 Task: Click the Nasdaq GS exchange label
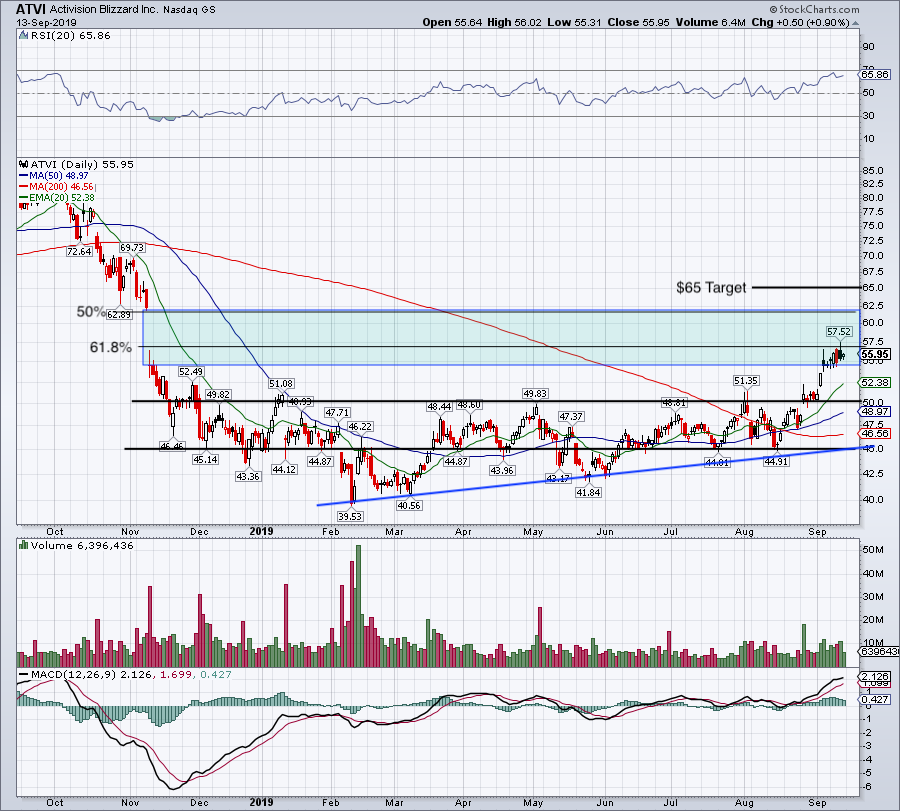[x=189, y=10]
